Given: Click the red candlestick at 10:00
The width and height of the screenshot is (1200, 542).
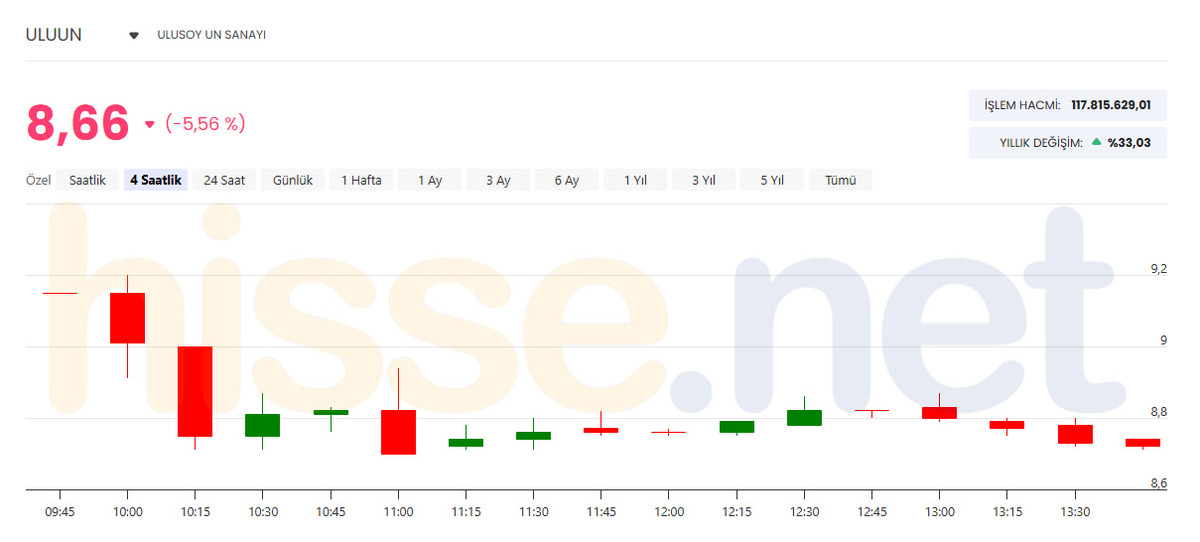Looking at the screenshot, I should click(127, 318).
